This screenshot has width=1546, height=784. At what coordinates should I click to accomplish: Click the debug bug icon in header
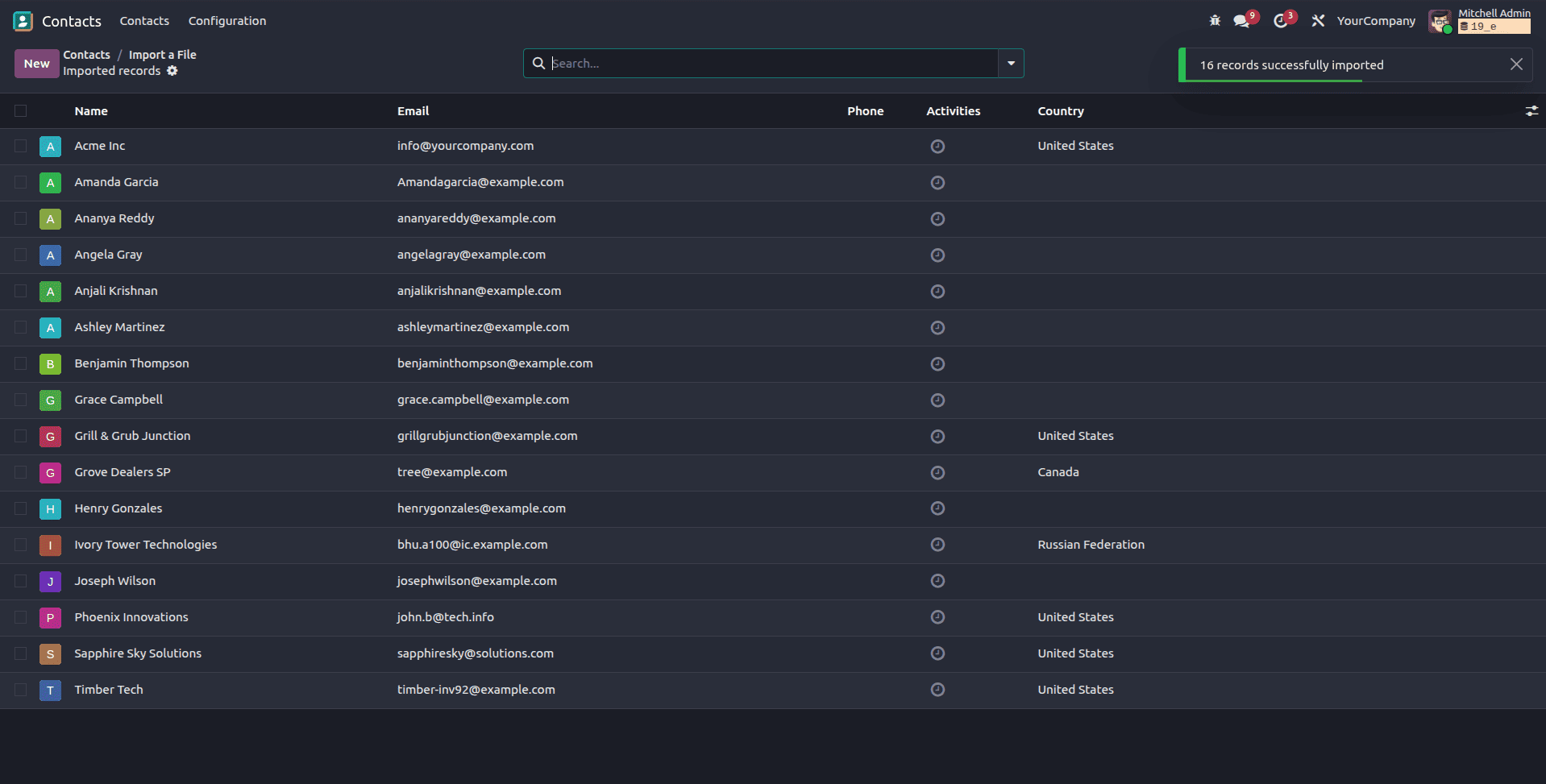(x=1214, y=20)
